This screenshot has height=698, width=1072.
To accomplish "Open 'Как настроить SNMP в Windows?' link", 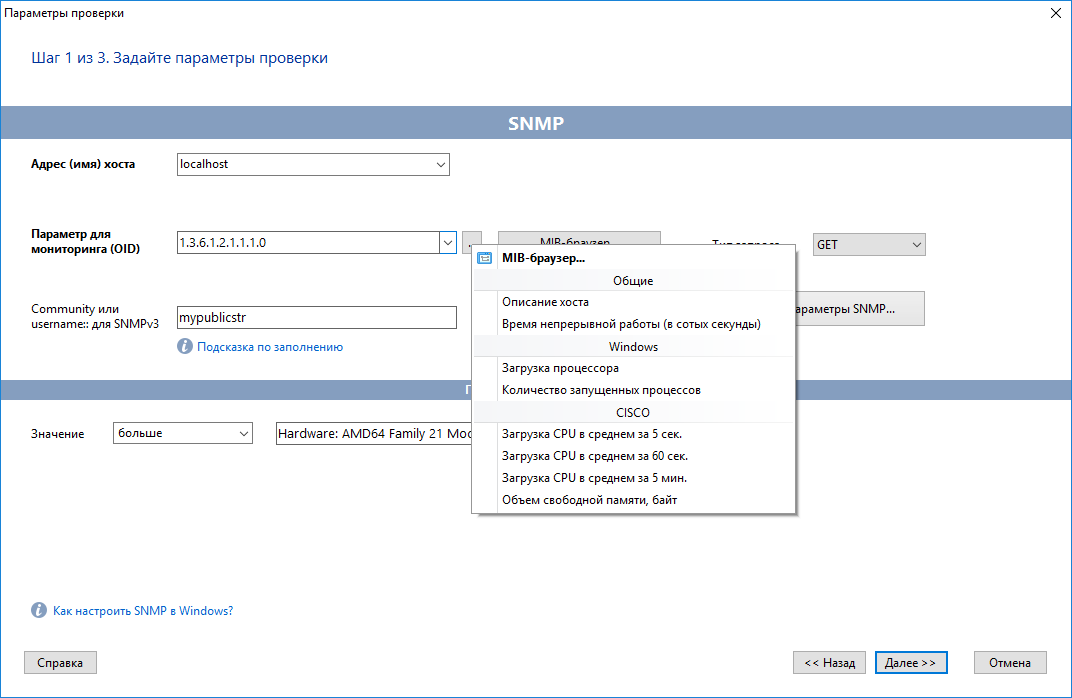I will (143, 610).
